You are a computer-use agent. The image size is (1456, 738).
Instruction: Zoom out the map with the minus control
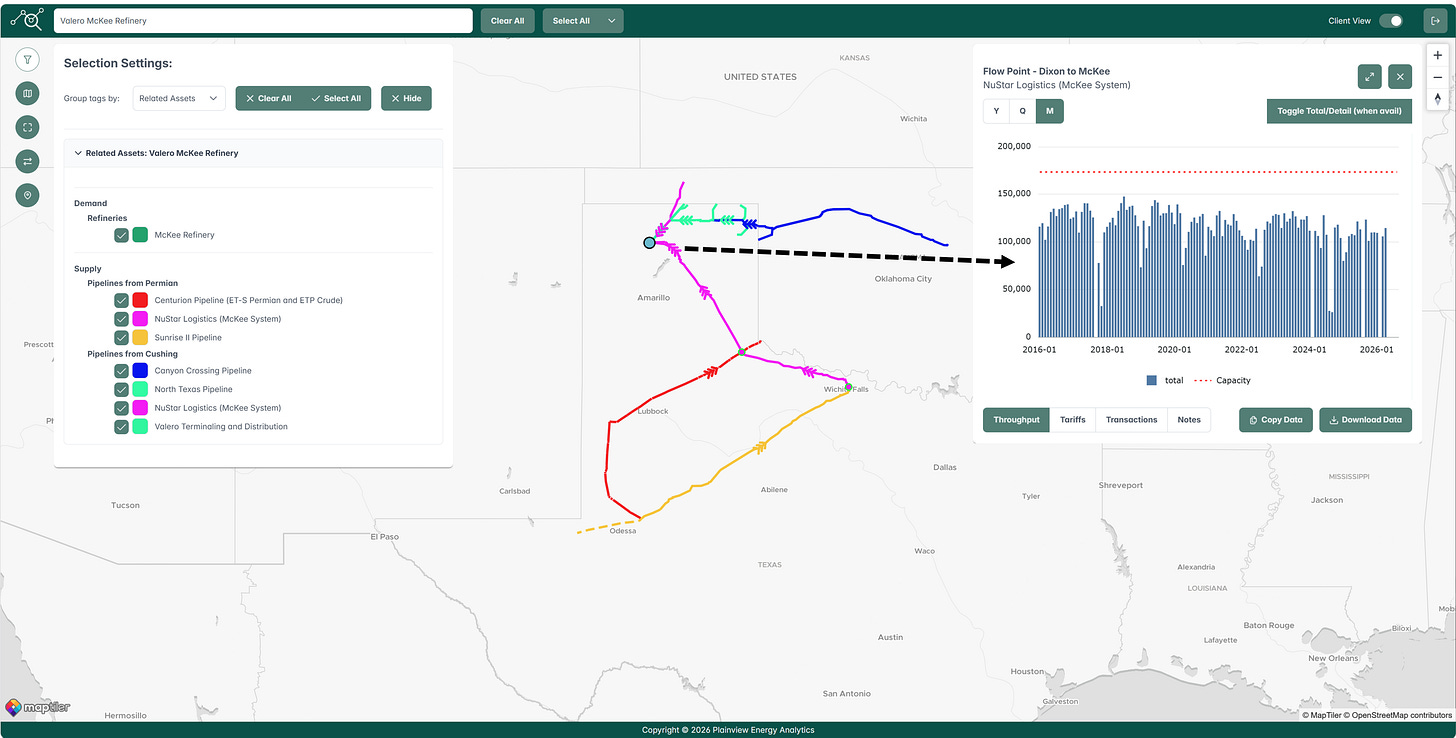coord(1438,77)
